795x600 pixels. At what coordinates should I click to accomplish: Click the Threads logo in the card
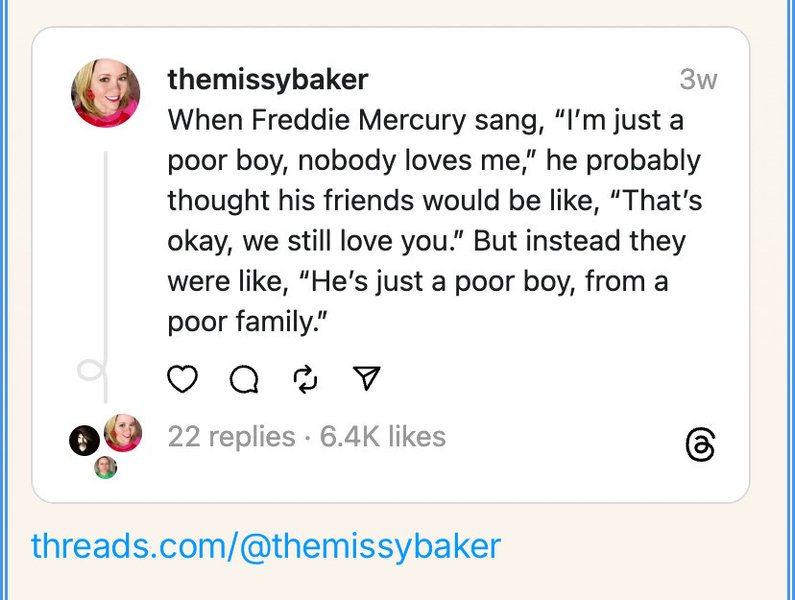click(701, 445)
